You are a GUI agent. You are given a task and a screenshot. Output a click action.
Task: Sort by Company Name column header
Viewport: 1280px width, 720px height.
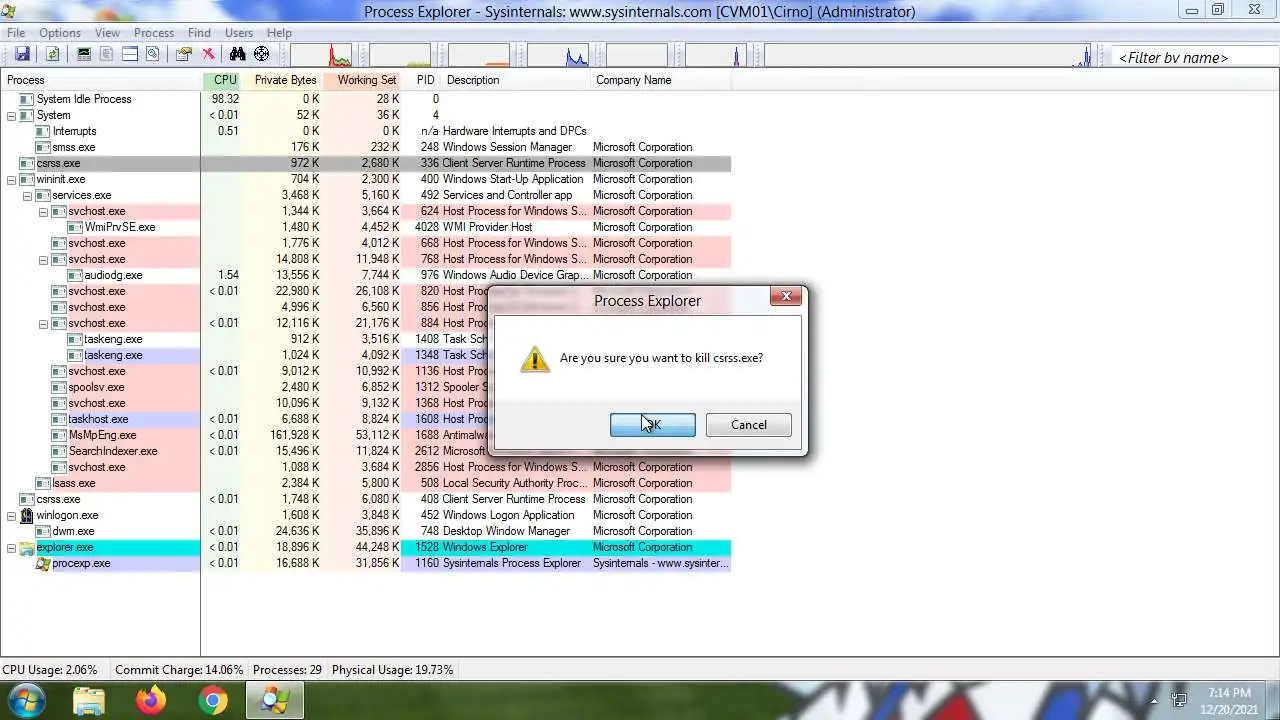[661, 80]
